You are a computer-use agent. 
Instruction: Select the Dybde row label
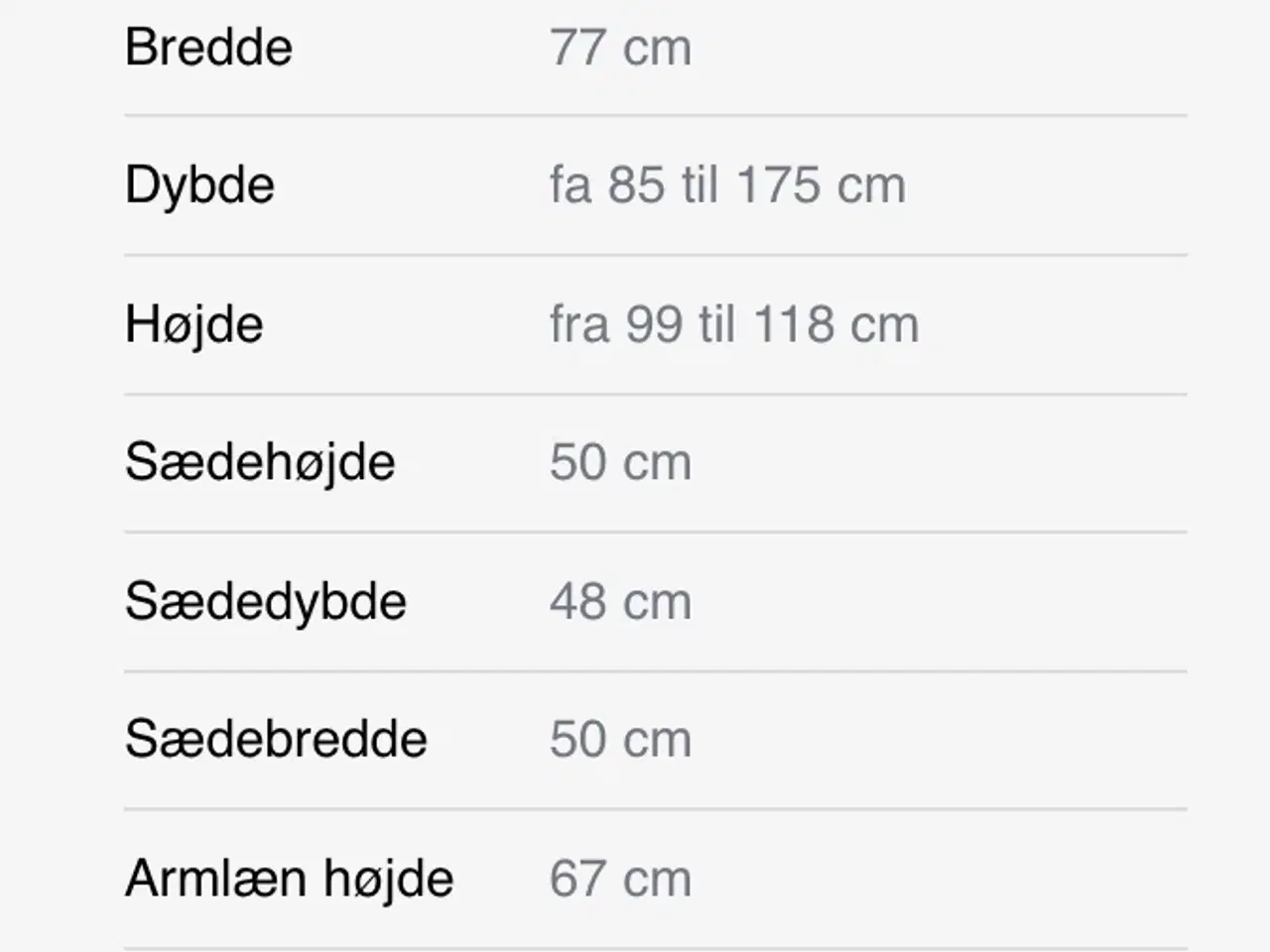(199, 185)
